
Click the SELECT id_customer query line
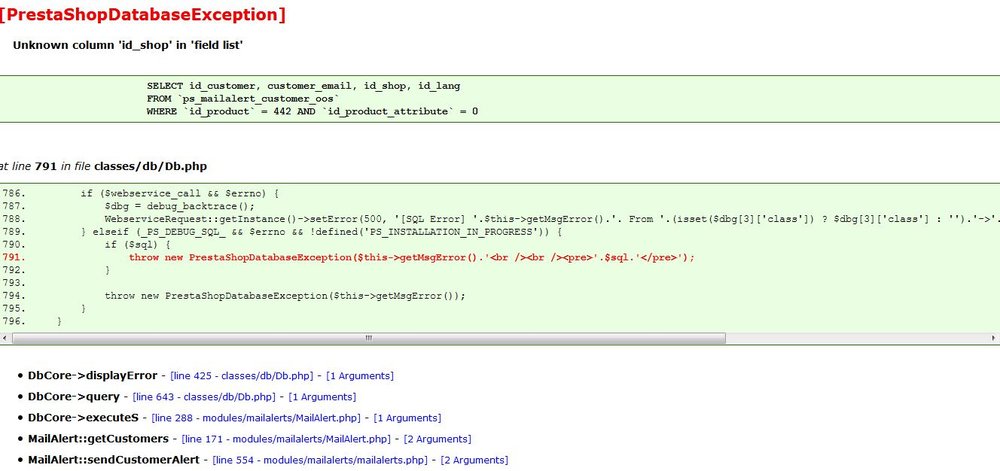point(303,86)
